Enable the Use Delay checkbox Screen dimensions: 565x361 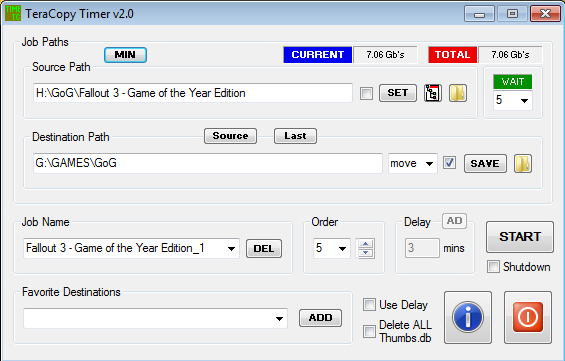click(369, 304)
